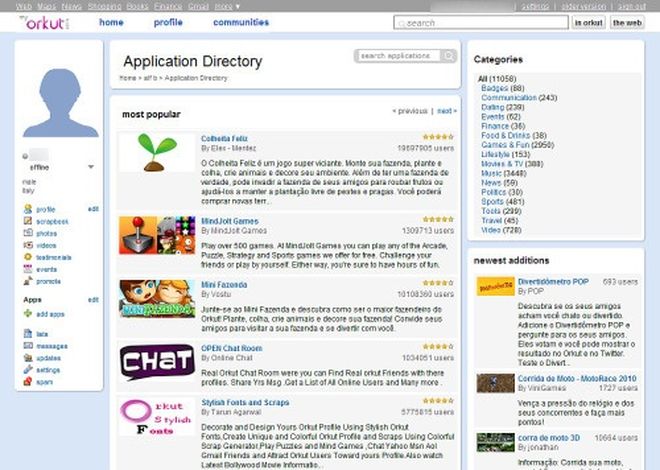
Task: Select the Music category
Action: (x=491, y=173)
